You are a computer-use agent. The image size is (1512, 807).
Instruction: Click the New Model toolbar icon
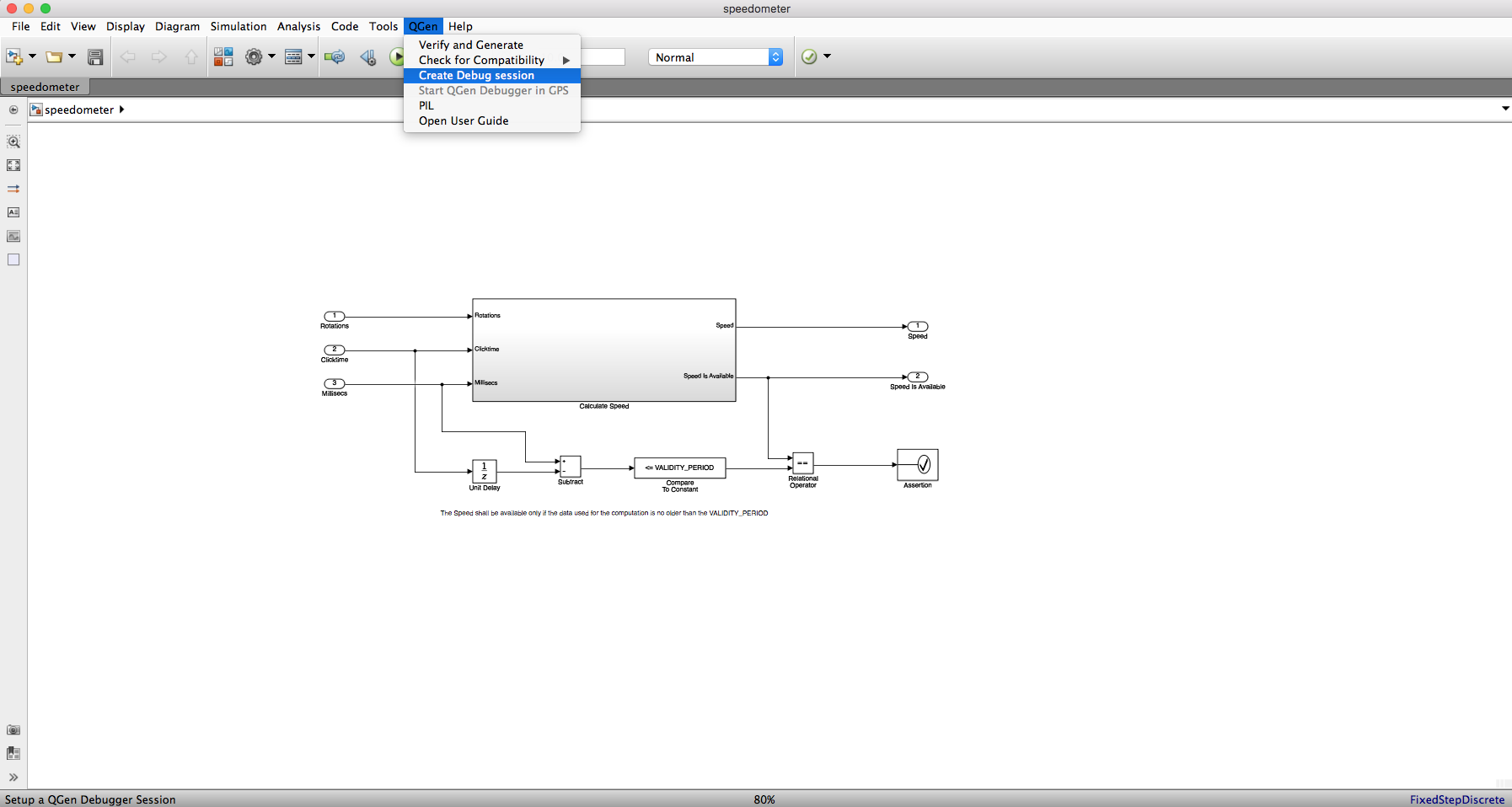(x=14, y=56)
